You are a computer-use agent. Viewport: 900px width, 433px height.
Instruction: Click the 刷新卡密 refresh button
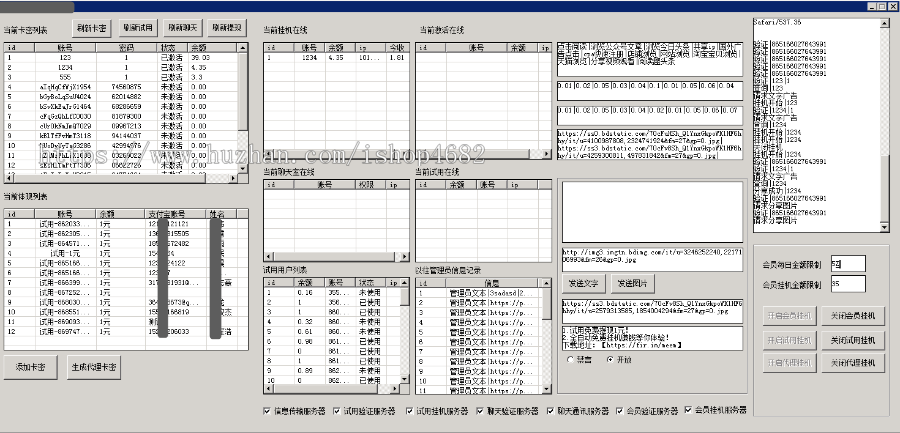click(91, 27)
